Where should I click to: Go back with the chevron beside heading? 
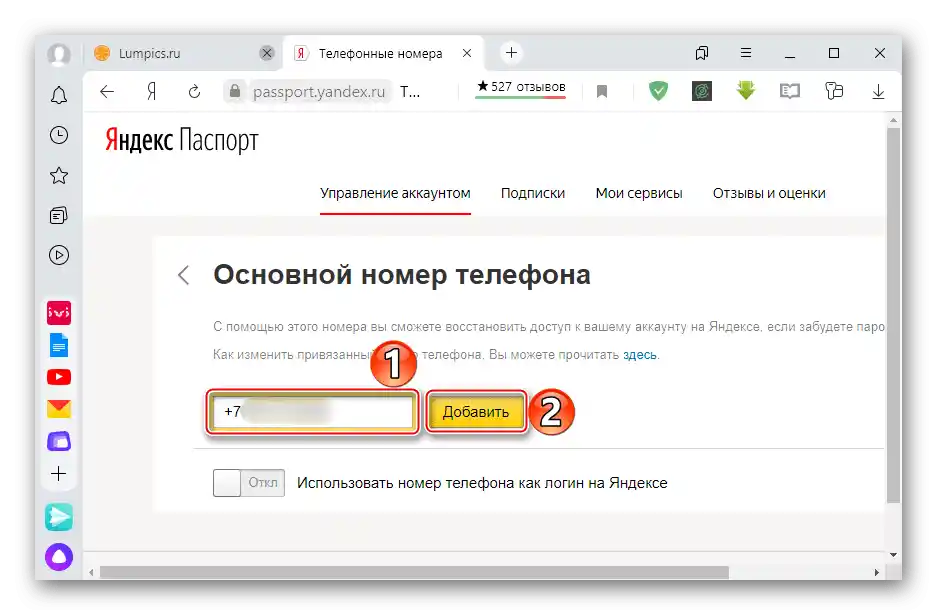(183, 275)
